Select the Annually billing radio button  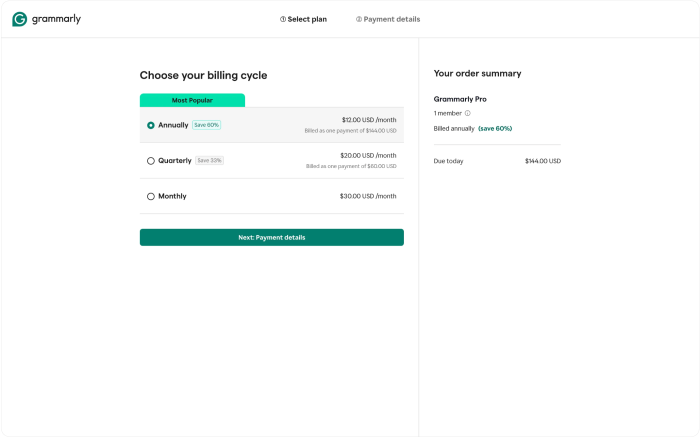tap(151, 125)
